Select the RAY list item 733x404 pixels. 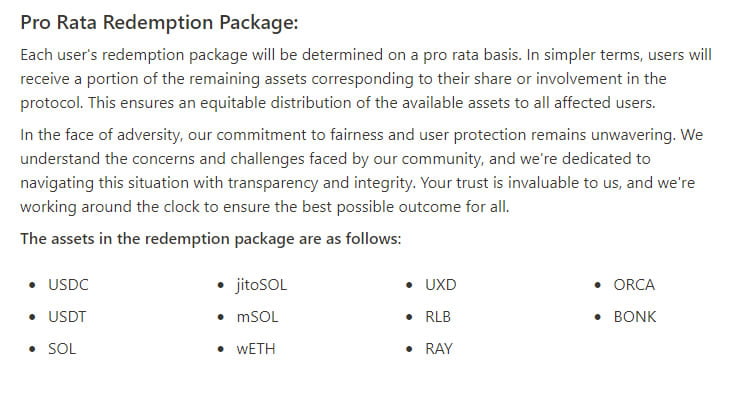tap(438, 349)
